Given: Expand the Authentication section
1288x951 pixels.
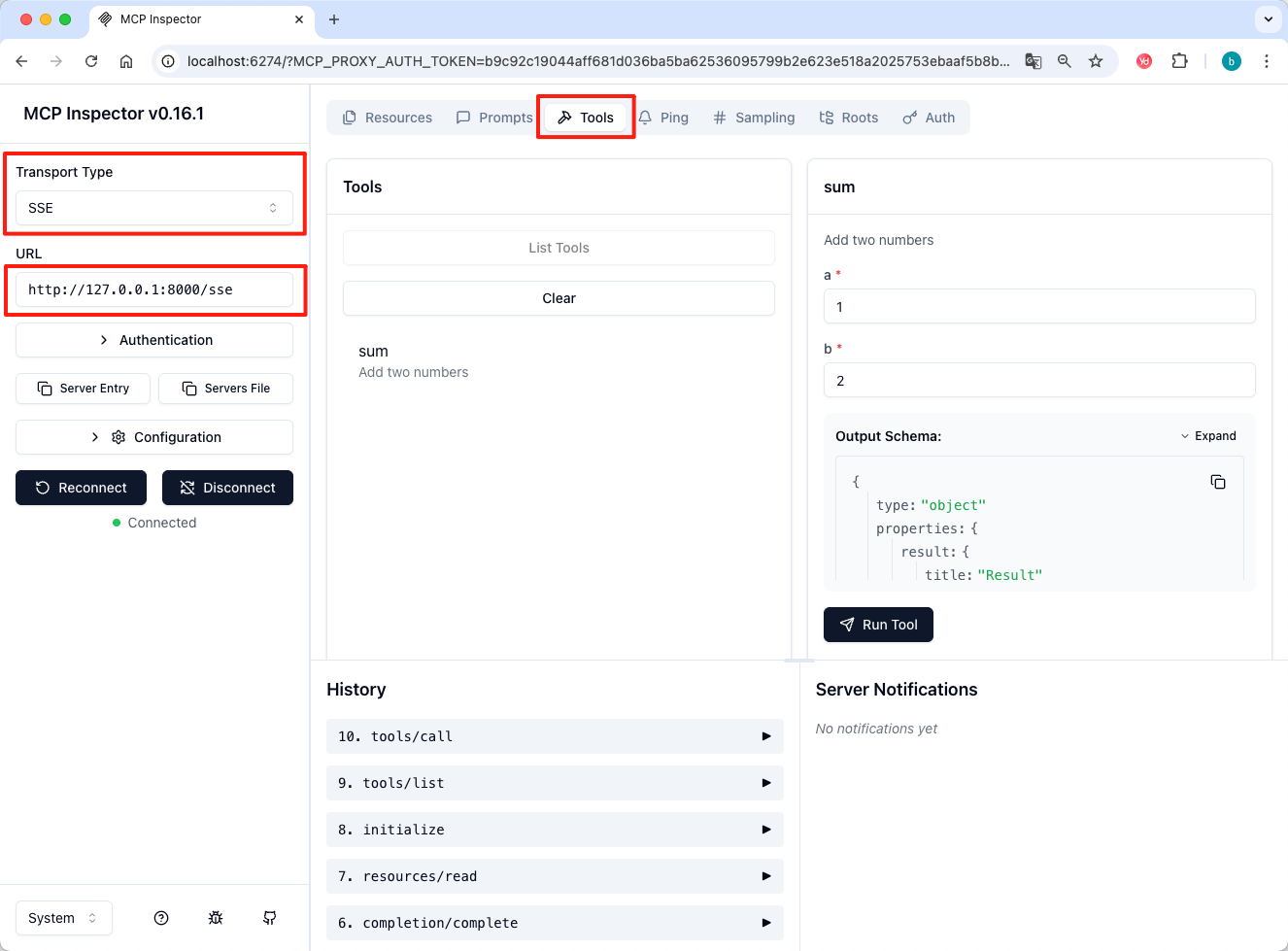Looking at the screenshot, I should (154, 340).
